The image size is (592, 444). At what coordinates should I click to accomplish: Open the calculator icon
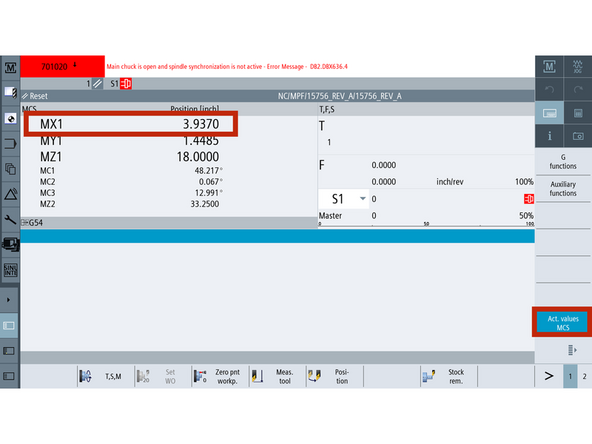(x=578, y=113)
